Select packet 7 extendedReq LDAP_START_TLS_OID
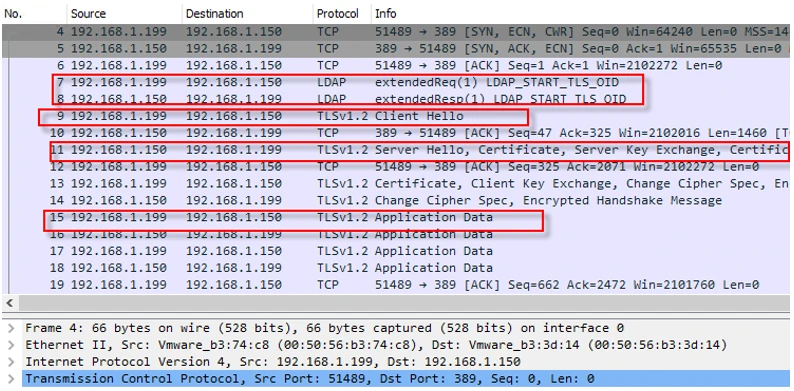Image resolution: width=794 pixels, height=391 pixels. point(397,82)
